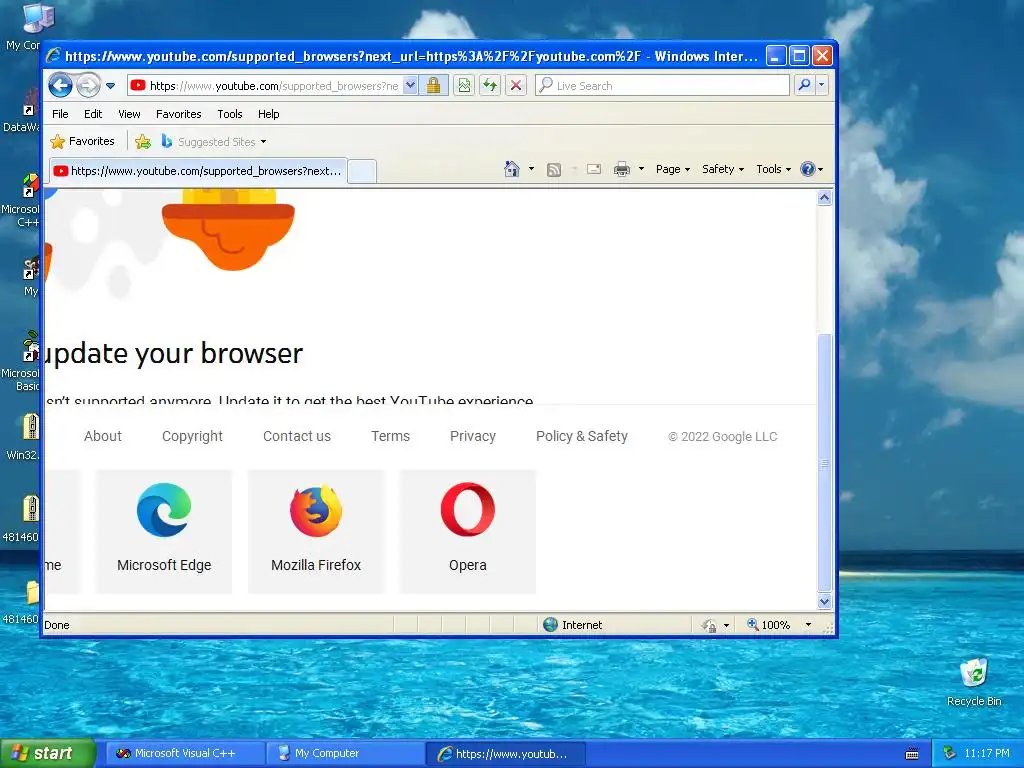Open the Windows start menu
This screenshot has width=1024, height=768.
click(x=48, y=753)
